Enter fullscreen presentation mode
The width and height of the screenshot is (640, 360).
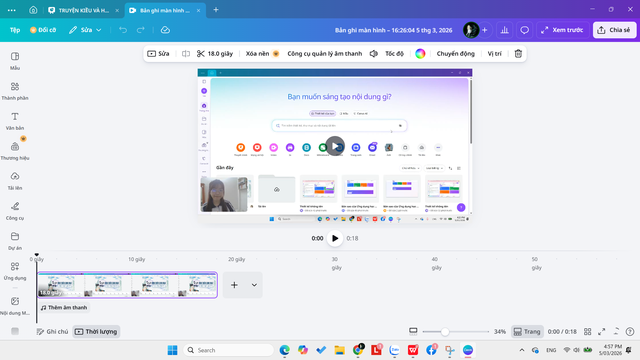coord(602,331)
